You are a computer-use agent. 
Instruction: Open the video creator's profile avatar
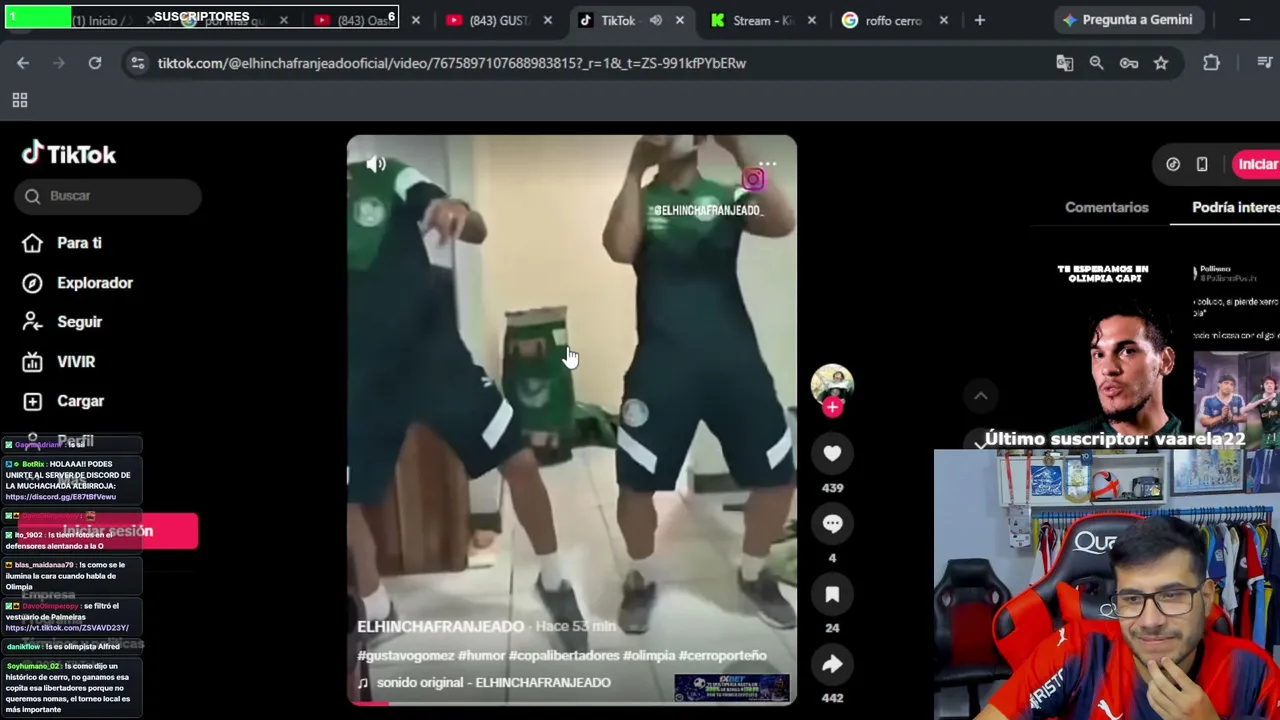point(832,384)
